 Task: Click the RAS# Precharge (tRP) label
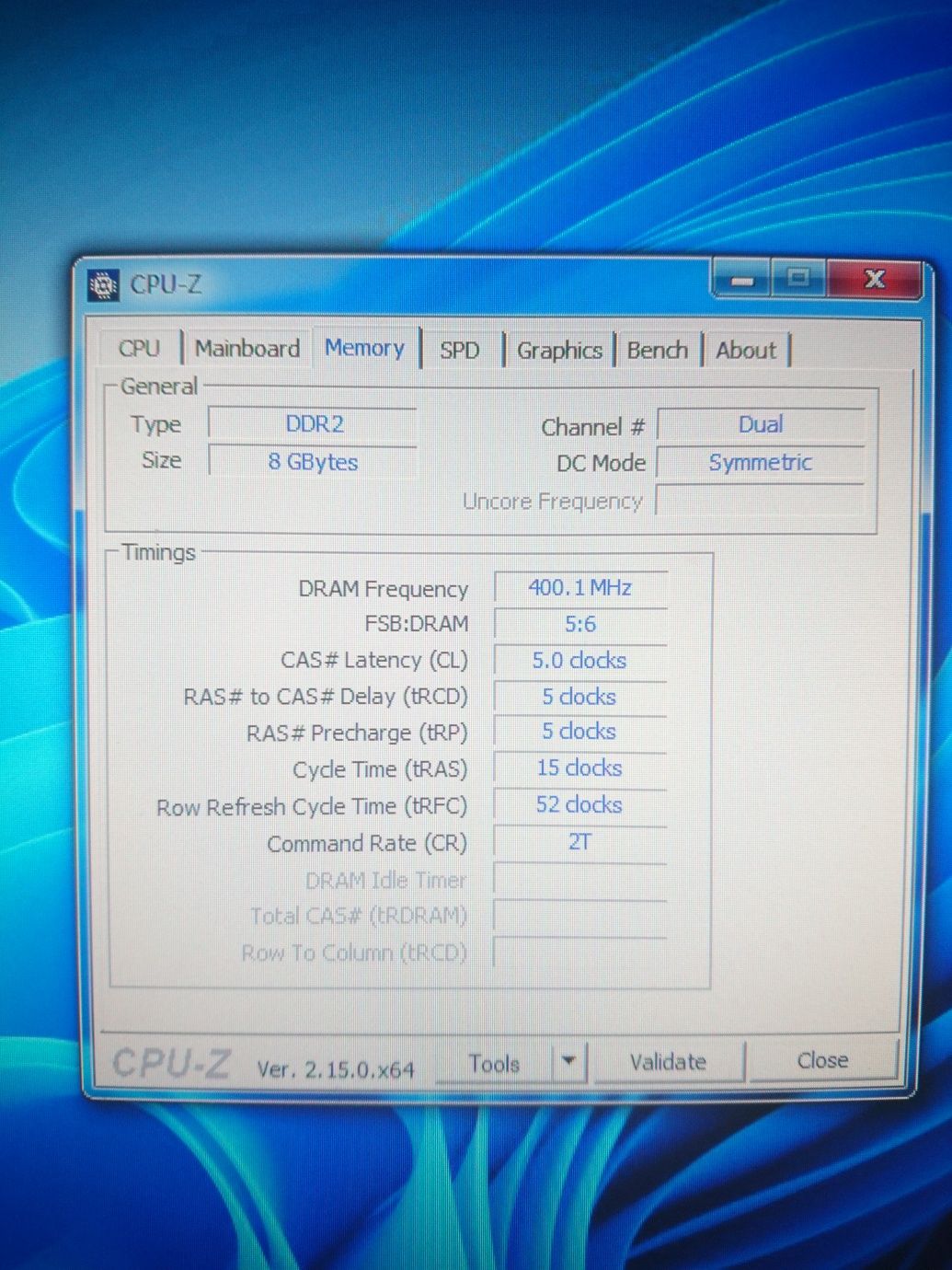(x=357, y=733)
